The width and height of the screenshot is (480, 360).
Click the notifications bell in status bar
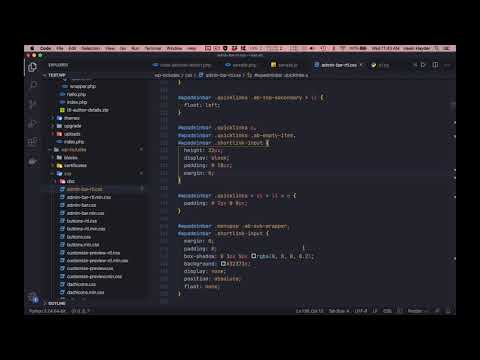(448, 311)
